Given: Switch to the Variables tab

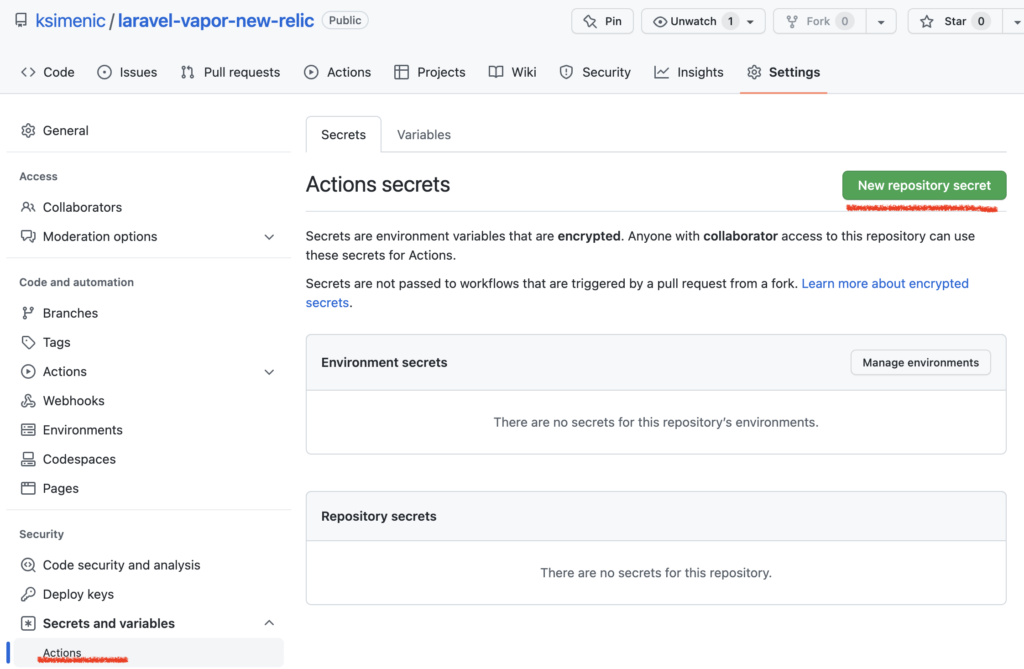Looking at the screenshot, I should click(x=424, y=135).
